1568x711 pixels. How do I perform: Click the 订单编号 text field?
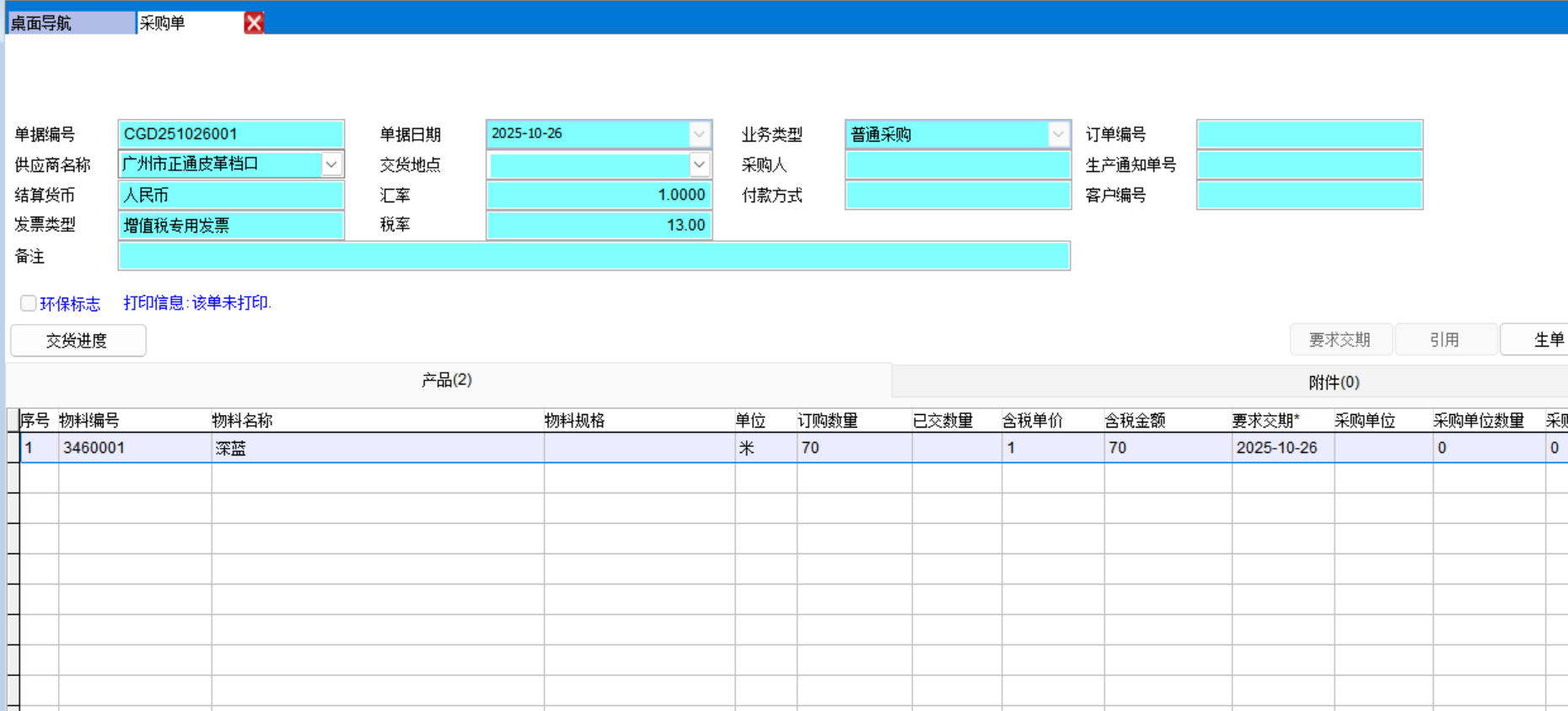coord(1309,134)
